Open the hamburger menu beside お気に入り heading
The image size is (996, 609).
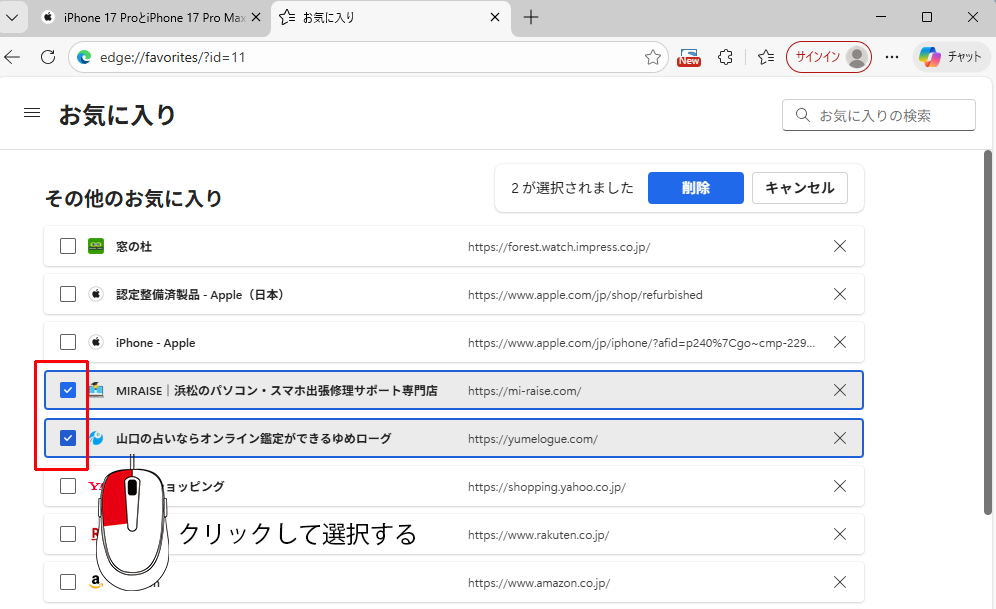[x=32, y=114]
